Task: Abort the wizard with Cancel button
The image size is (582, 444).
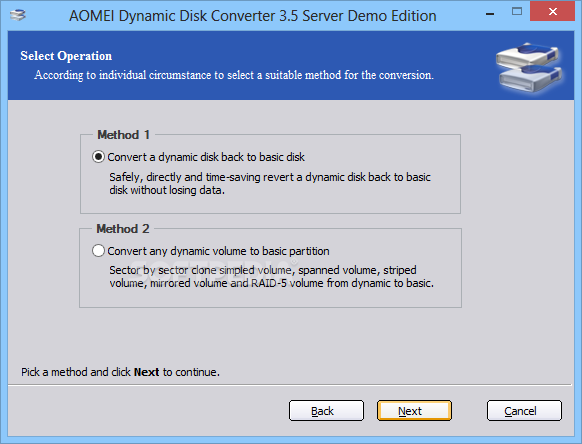Action: (x=524, y=411)
